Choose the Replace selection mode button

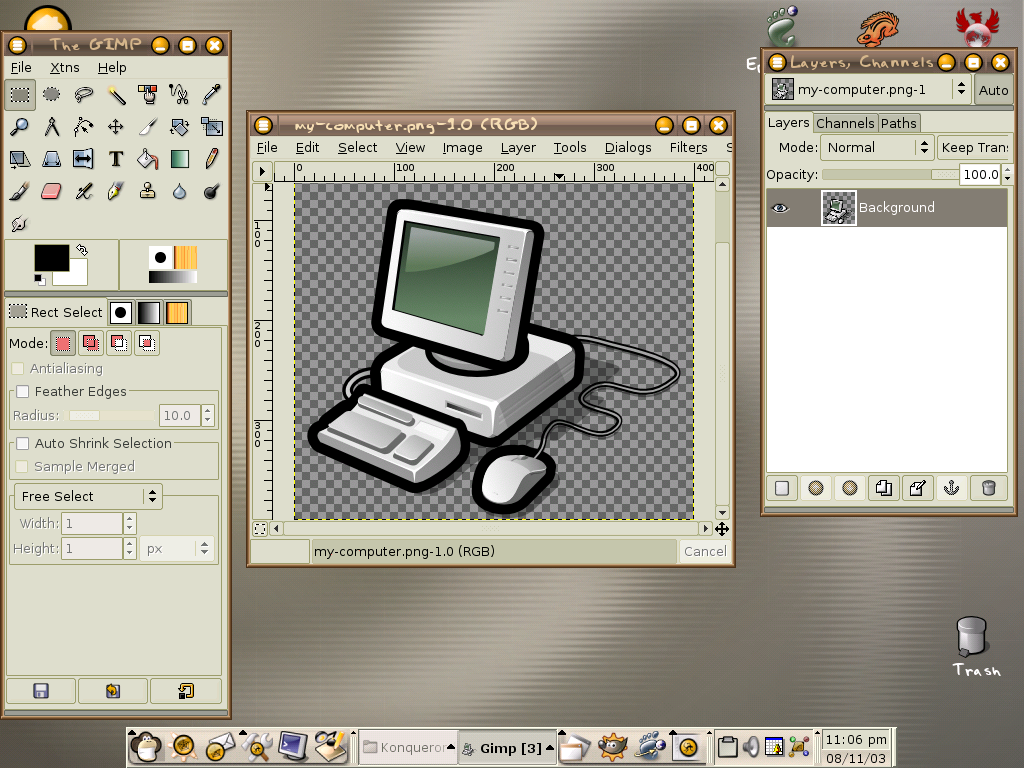(x=63, y=344)
